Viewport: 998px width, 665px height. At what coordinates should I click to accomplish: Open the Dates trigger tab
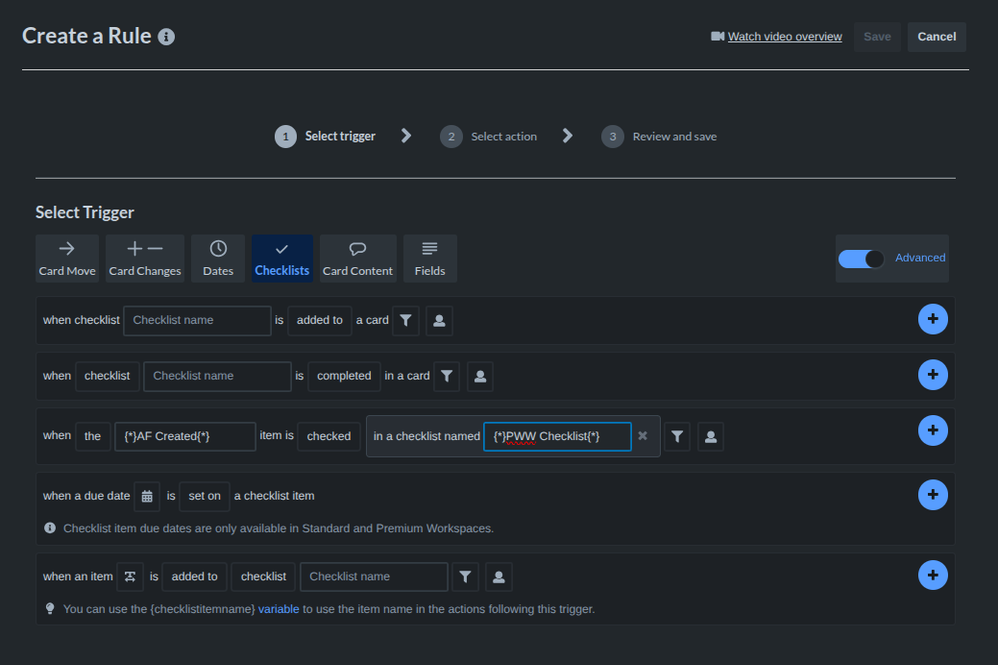(x=218, y=258)
